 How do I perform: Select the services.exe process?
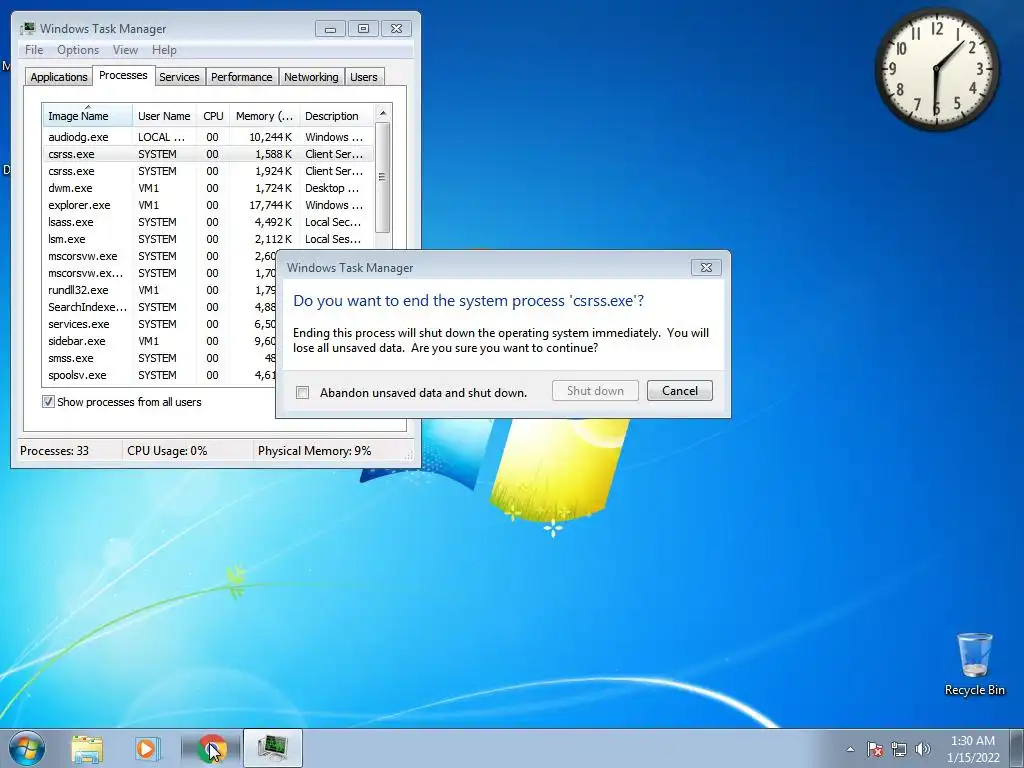pos(159,324)
